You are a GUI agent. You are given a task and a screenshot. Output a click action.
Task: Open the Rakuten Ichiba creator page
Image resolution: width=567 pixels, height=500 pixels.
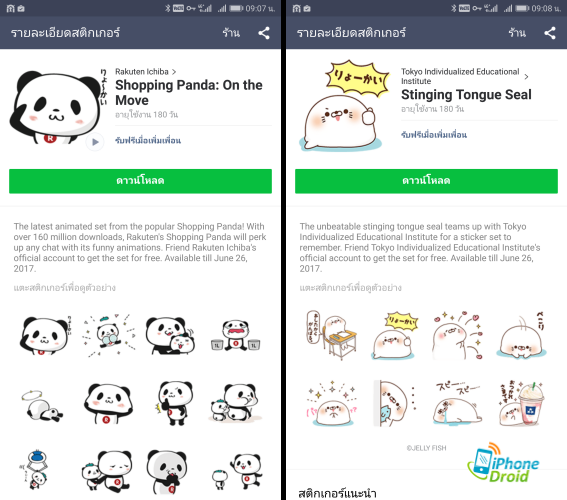[x=146, y=72]
